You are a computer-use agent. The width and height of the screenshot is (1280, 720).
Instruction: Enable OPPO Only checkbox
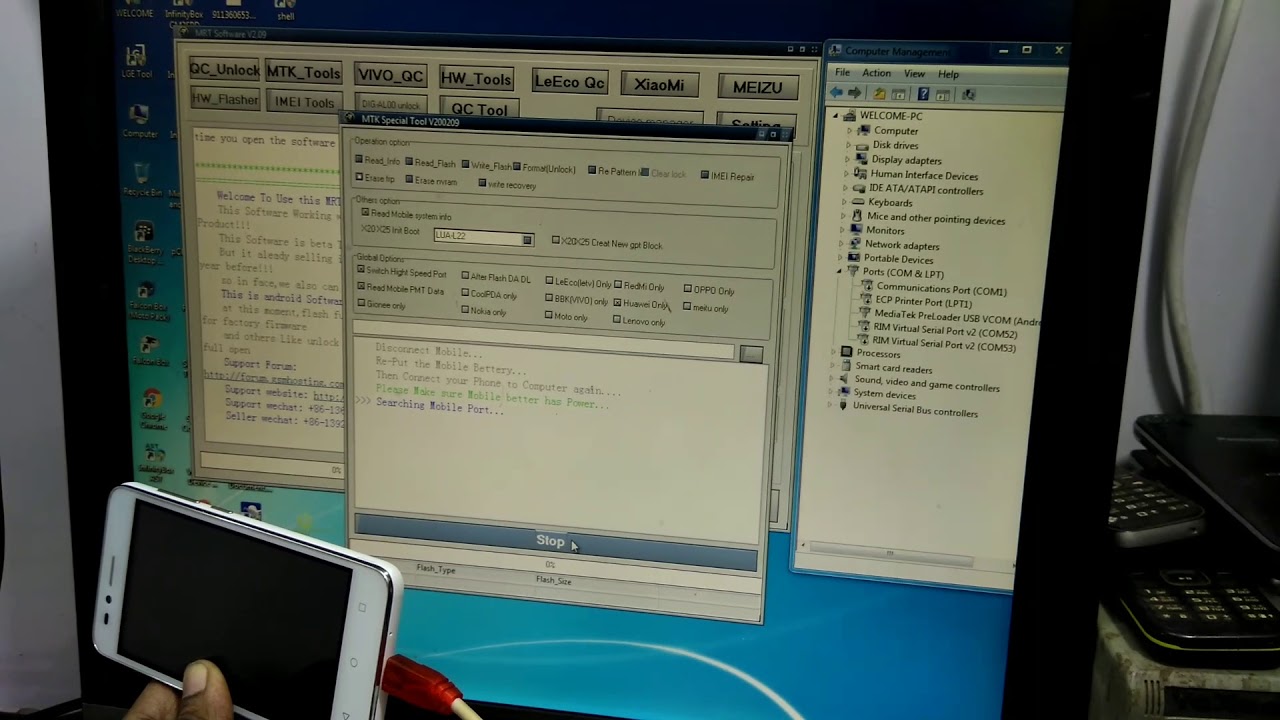coord(687,289)
